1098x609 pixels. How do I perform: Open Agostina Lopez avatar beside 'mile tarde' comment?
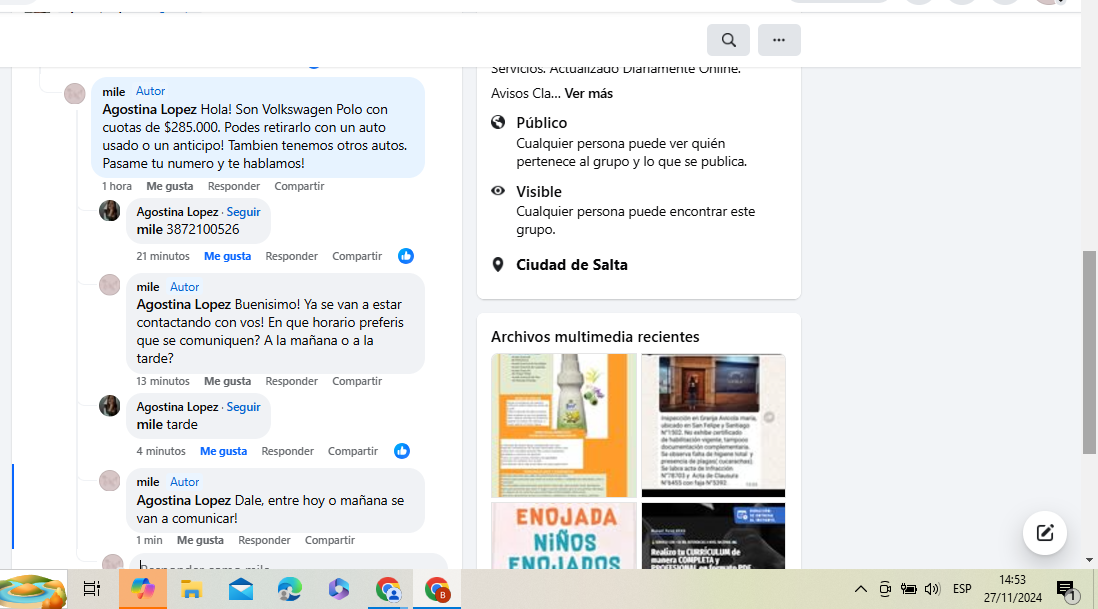(109, 405)
